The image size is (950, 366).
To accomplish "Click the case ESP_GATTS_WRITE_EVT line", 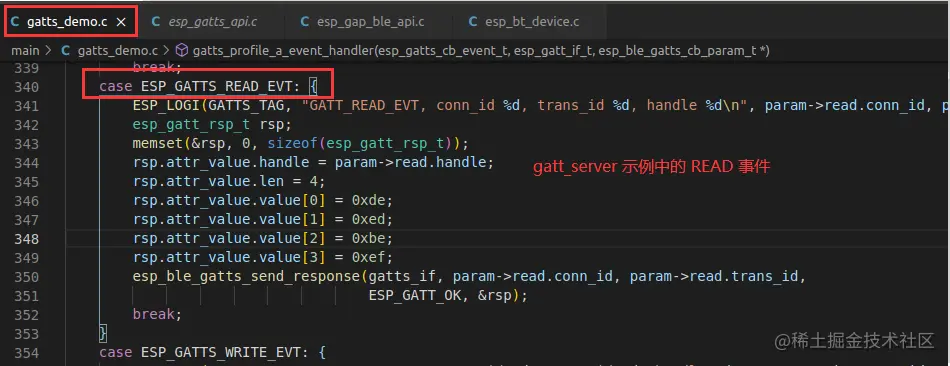I will coord(213,352).
